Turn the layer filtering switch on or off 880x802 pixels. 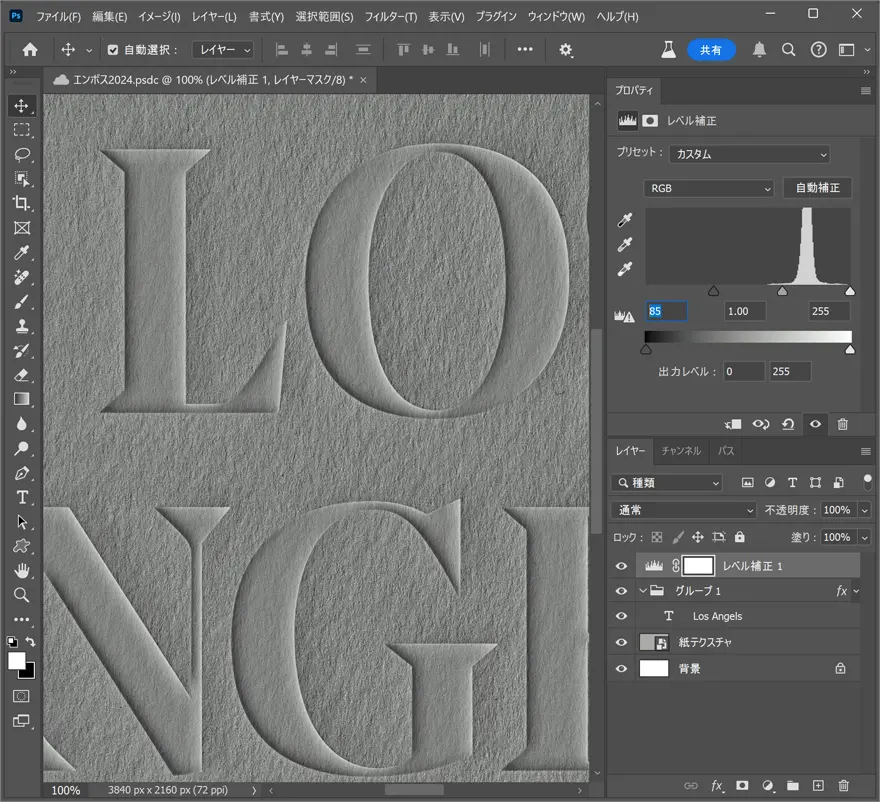tap(867, 483)
